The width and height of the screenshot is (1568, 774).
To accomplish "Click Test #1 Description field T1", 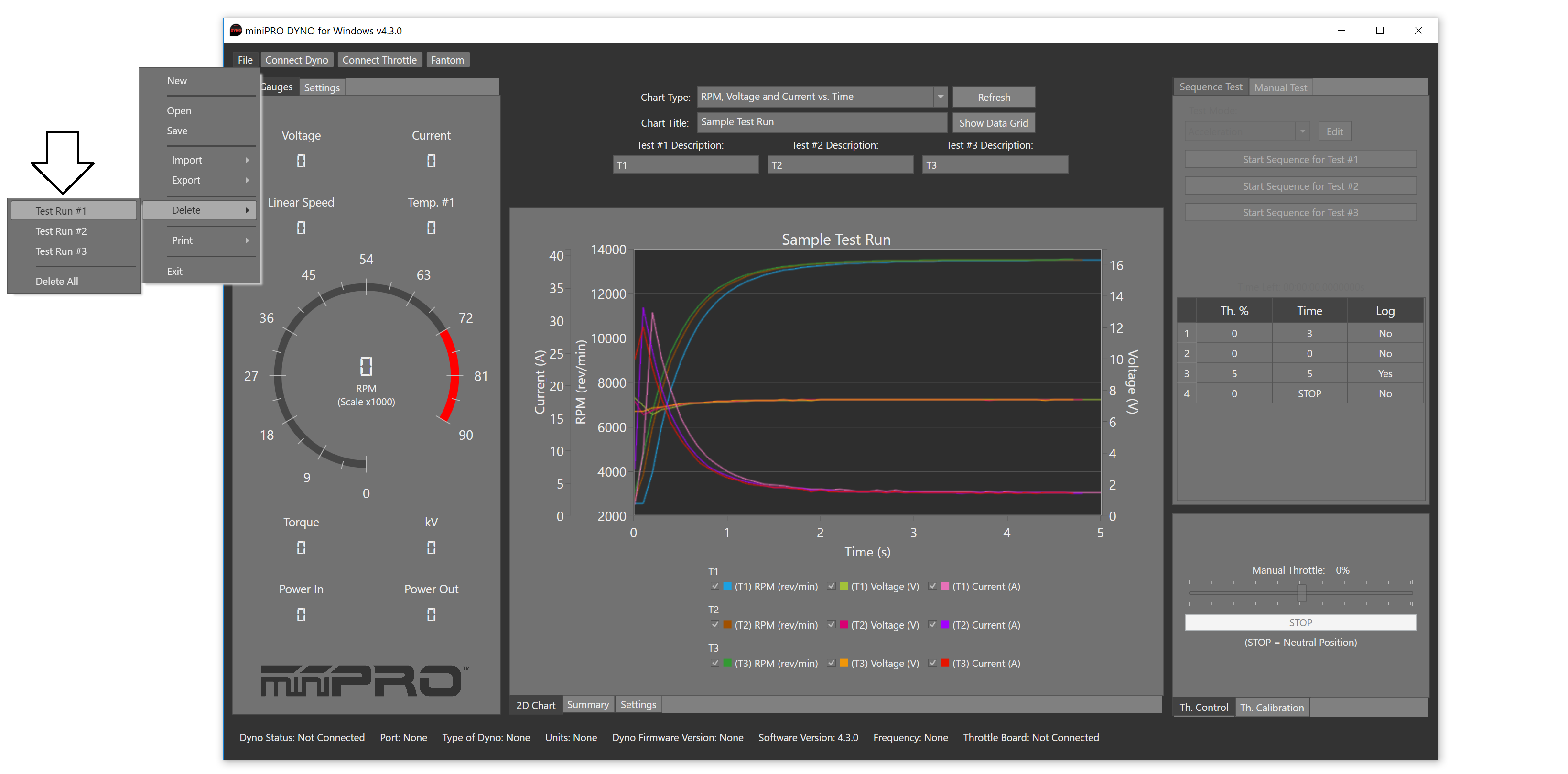I will 685,165.
